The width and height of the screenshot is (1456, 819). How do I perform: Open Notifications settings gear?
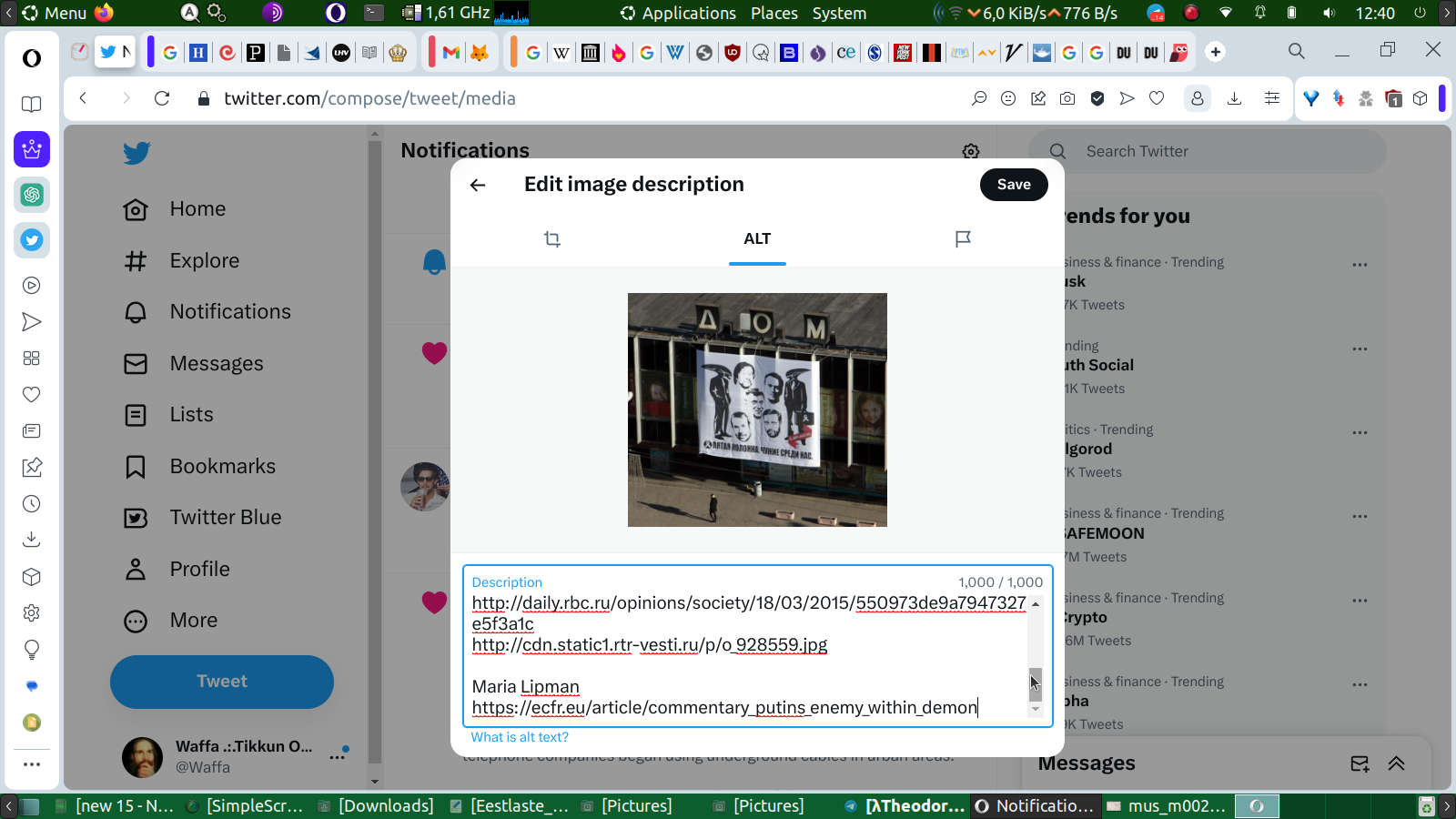[x=971, y=151]
